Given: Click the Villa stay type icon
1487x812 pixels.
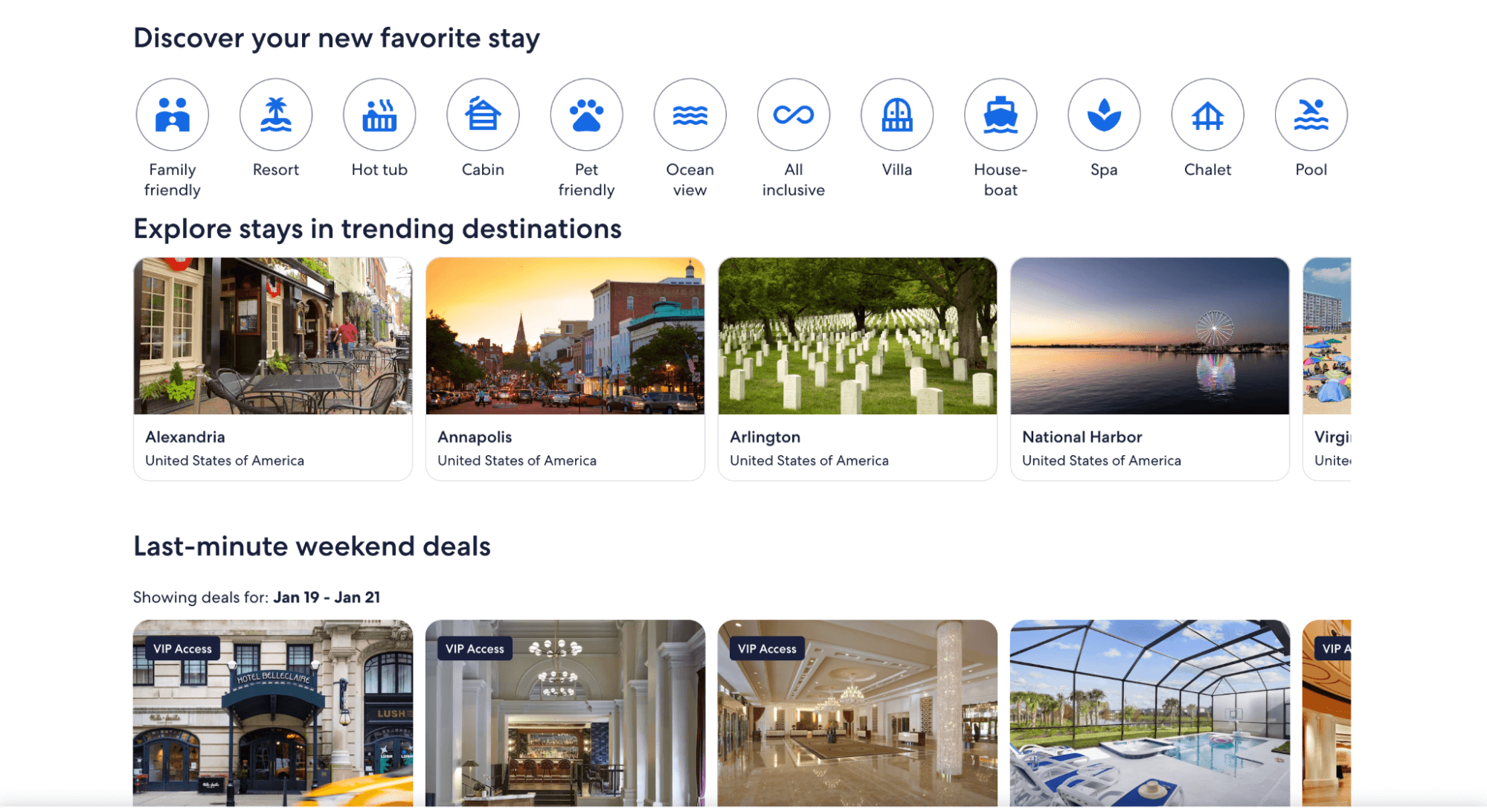Looking at the screenshot, I should [x=896, y=114].
